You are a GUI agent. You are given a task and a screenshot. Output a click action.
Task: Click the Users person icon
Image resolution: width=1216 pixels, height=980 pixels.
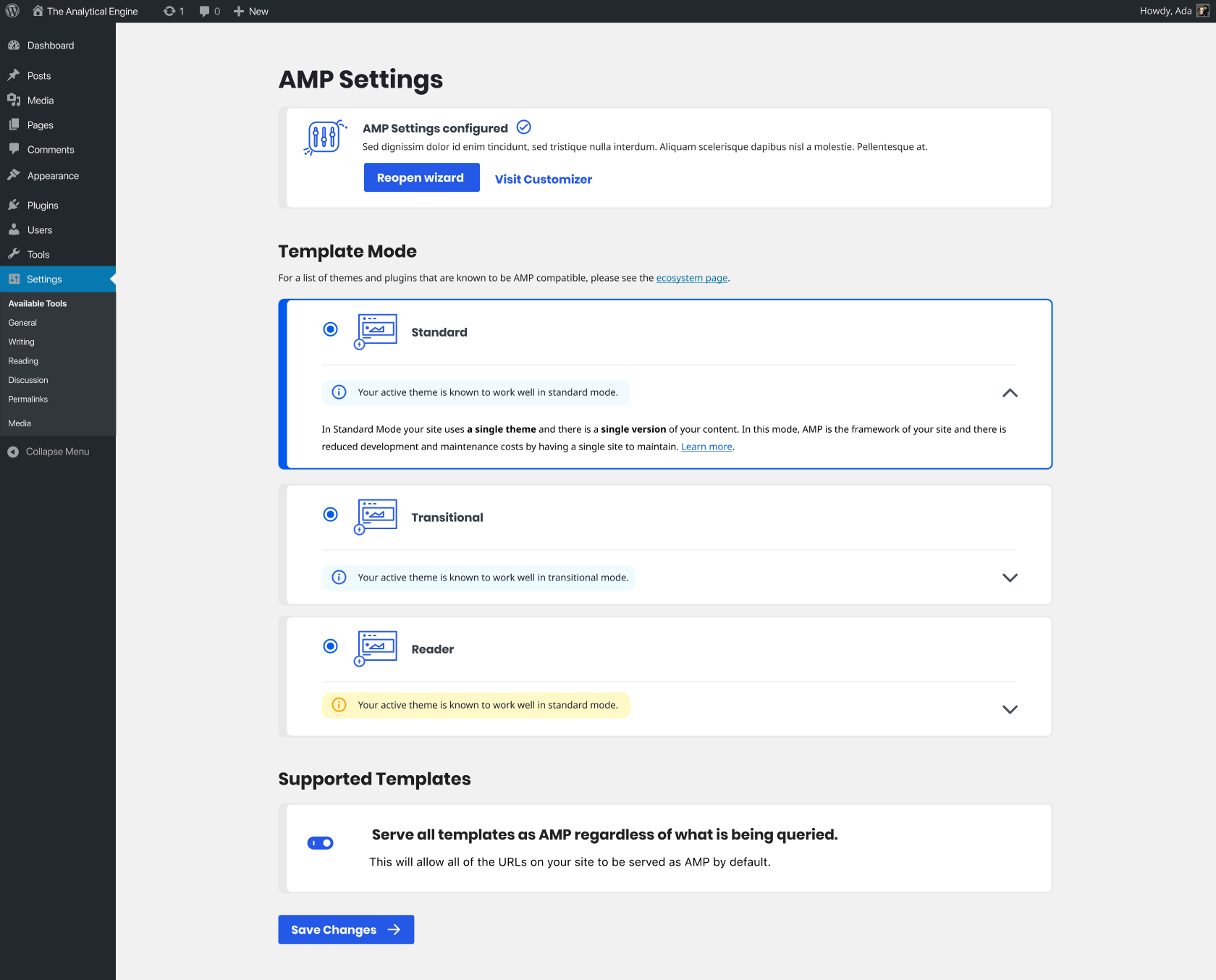[14, 229]
